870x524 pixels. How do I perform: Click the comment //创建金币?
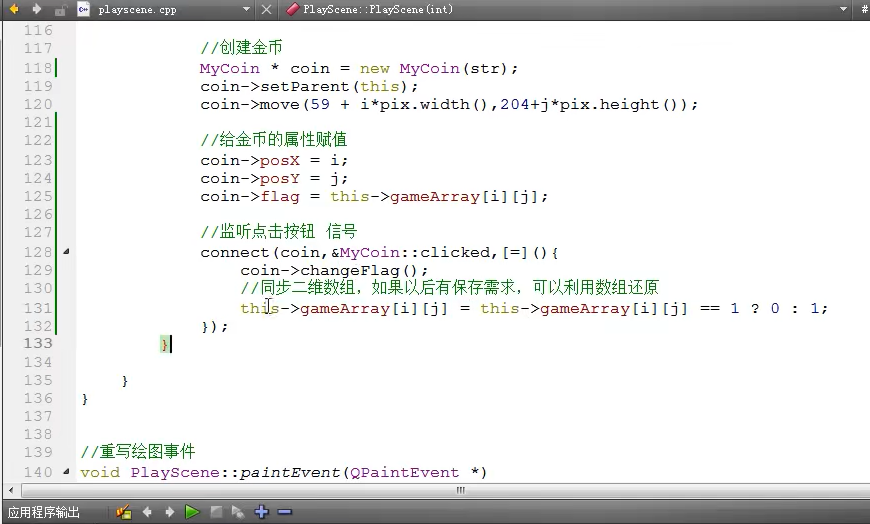pos(241,48)
